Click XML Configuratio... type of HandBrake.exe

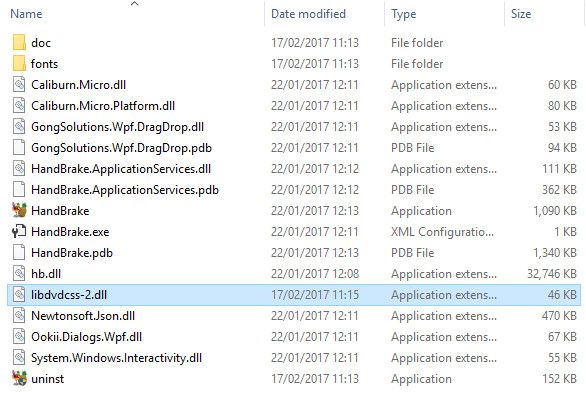point(442,232)
